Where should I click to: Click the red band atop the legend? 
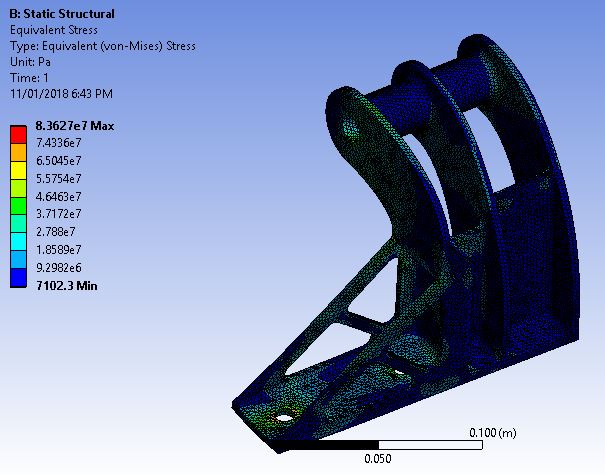coord(17,133)
